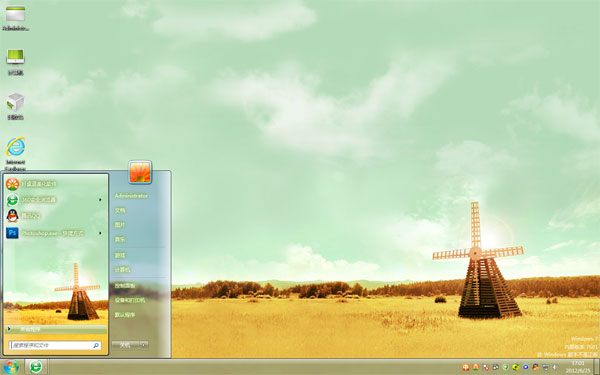This screenshot has height=375, width=600.
Task: Expand All Programs in Start menu
Action: click(x=56, y=329)
